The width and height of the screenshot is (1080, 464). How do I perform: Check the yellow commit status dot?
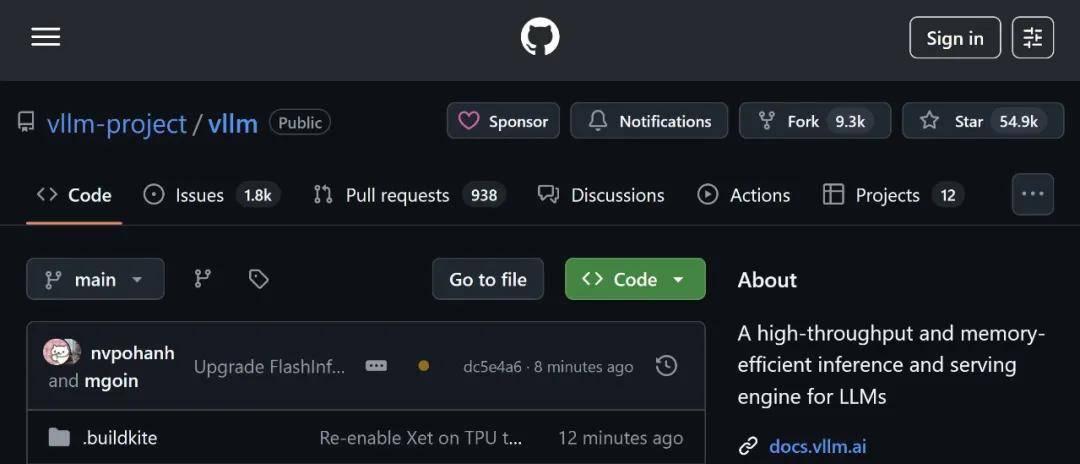(424, 366)
